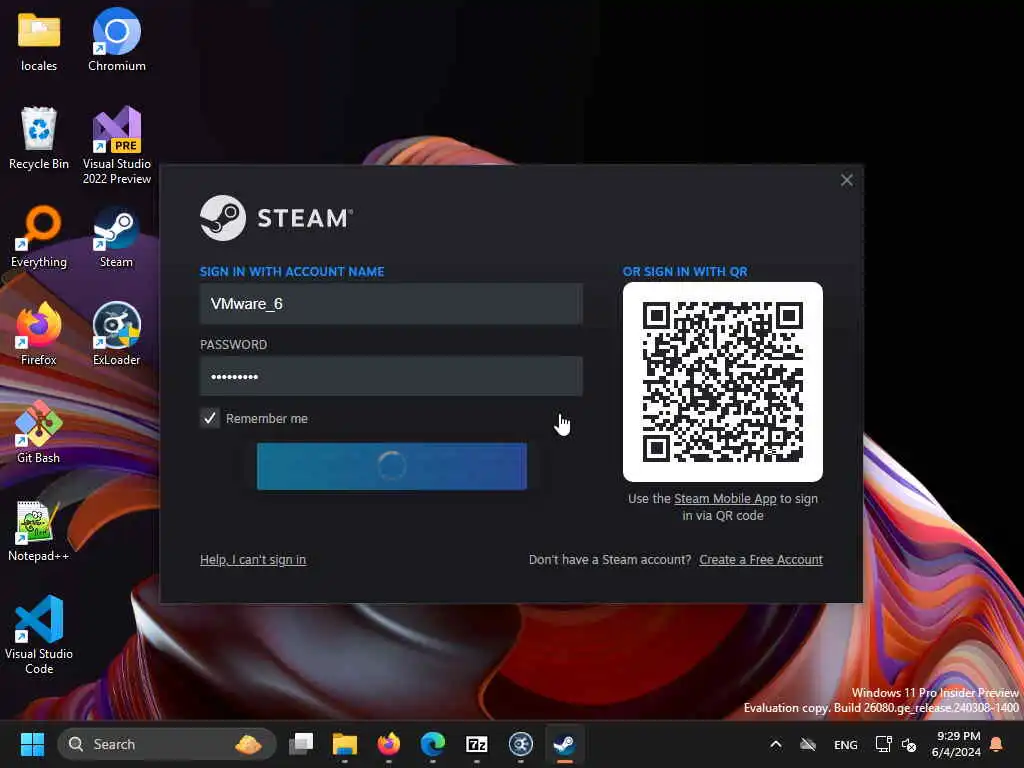Image resolution: width=1024 pixels, height=768 pixels.
Task: Open the notification bell icon
Action: point(996,744)
